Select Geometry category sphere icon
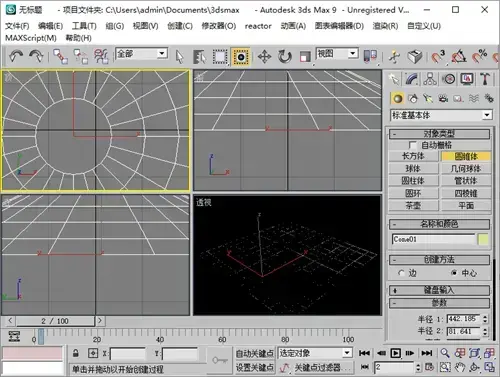Viewport: 500px width, 377px height. click(x=397, y=99)
